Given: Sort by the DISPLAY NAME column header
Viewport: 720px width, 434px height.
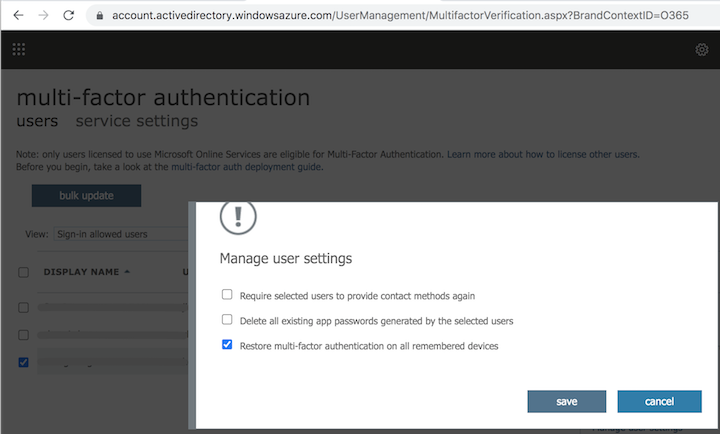Looking at the screenshot, I should click(86, 272).
